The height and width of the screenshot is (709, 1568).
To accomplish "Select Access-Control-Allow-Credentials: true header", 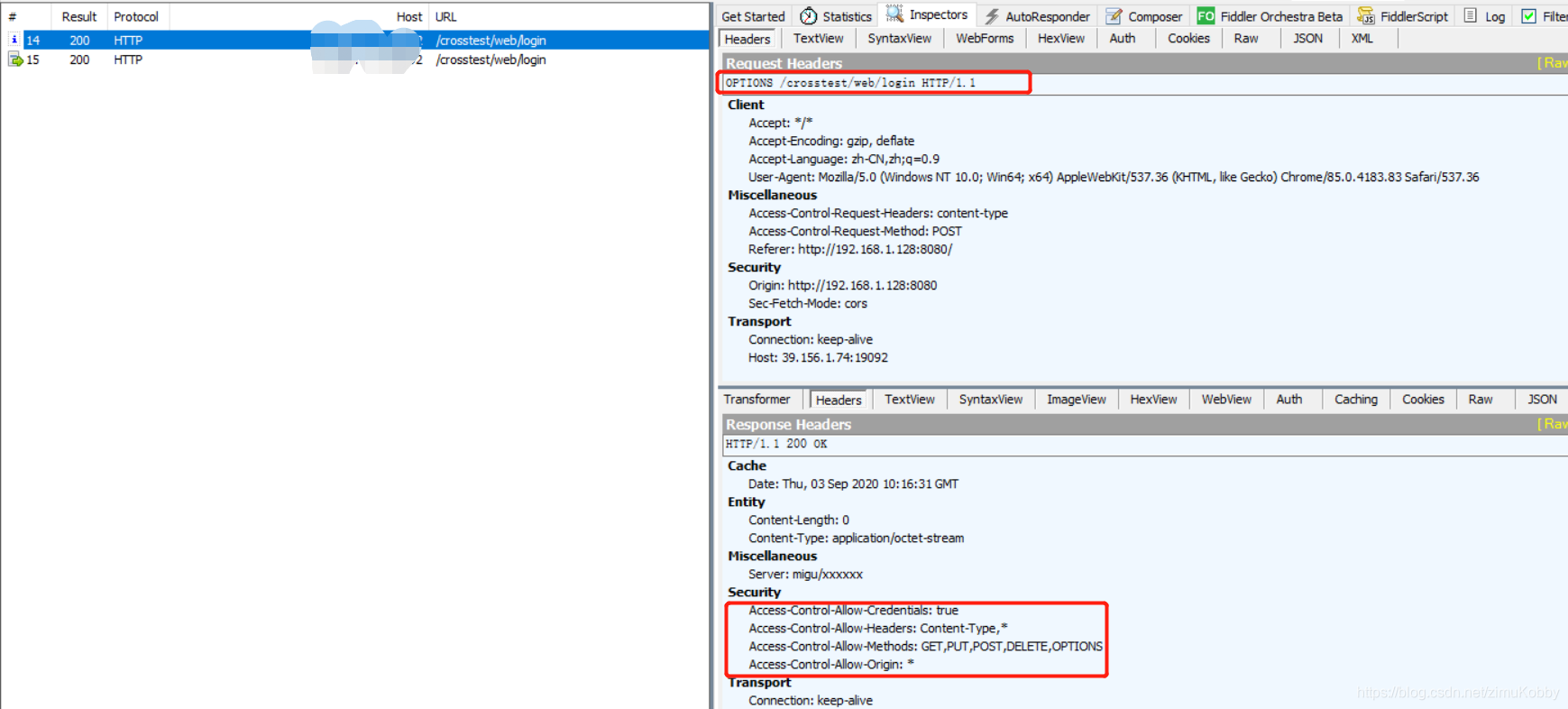I will coord(853,610).
